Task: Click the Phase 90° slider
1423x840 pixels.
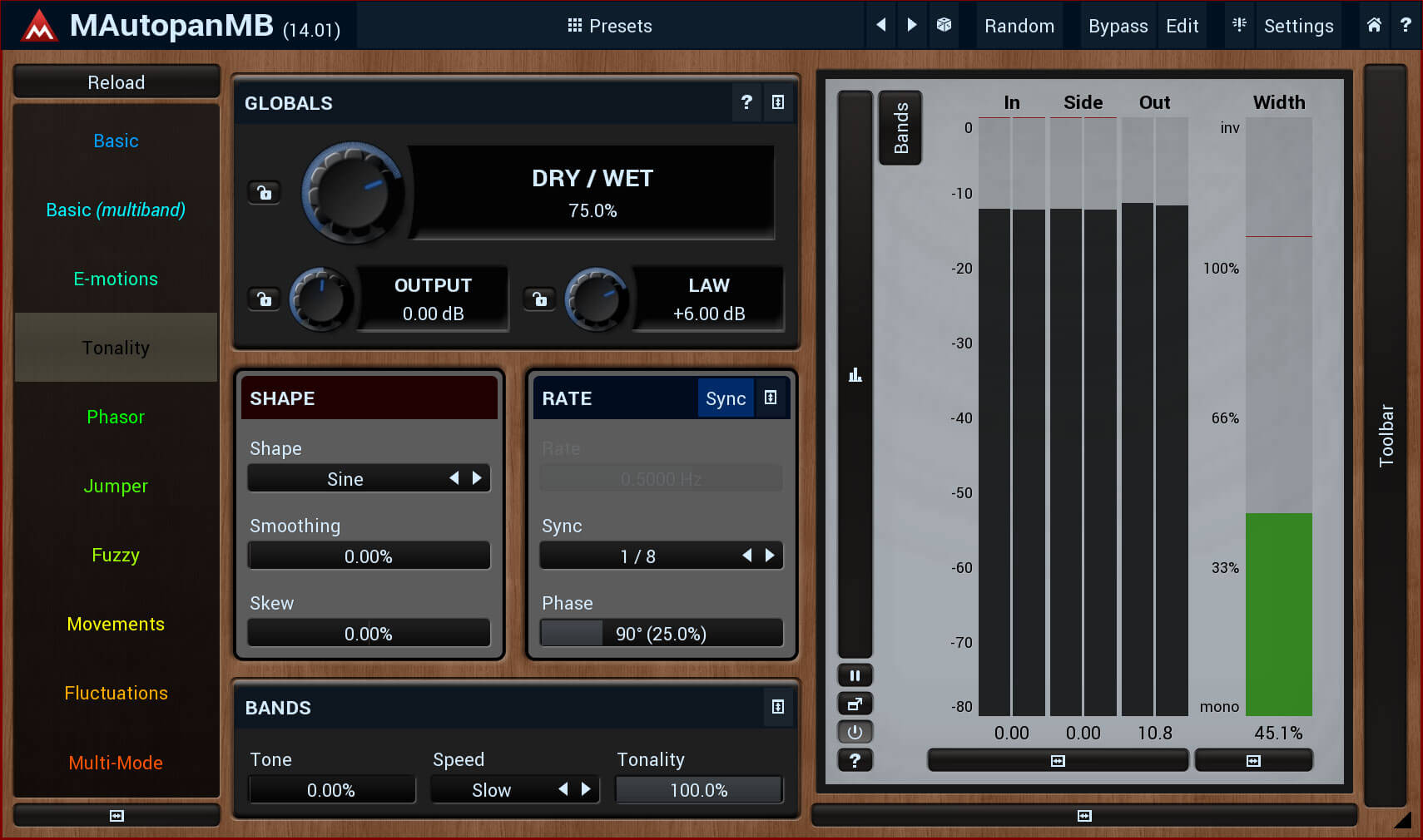Action: (x=662, y=633)
